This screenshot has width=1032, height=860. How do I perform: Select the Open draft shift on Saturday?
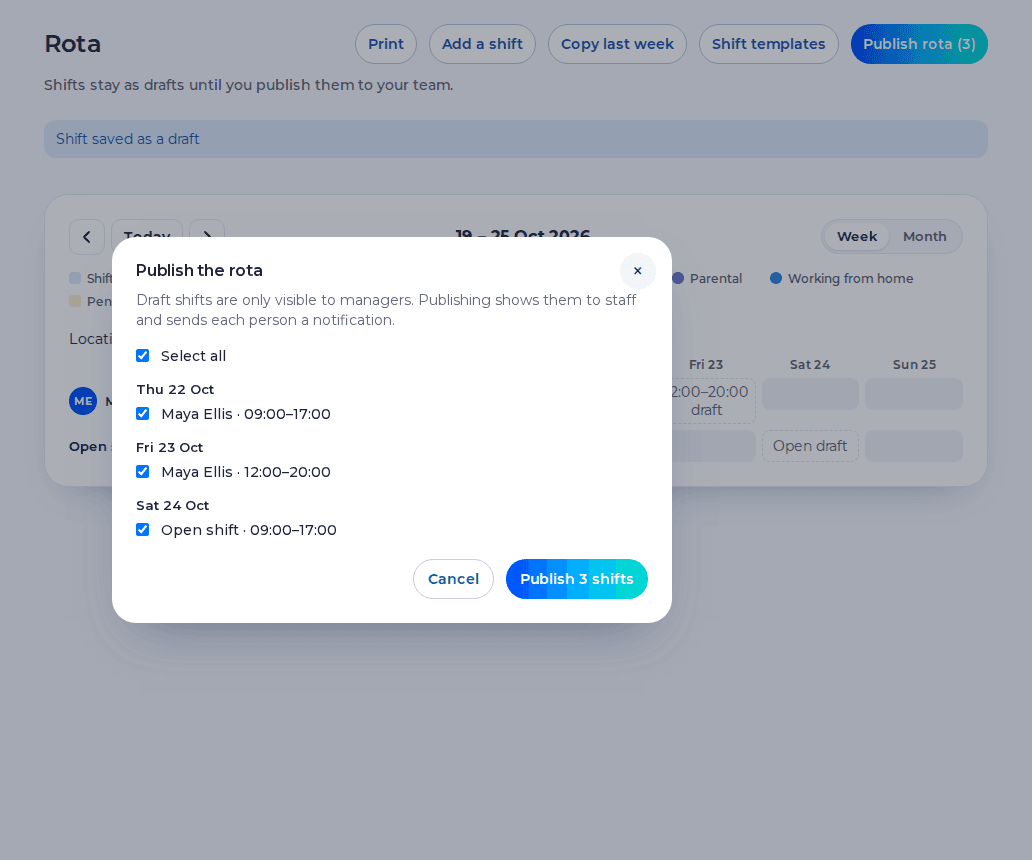click(x=810, y=446)
